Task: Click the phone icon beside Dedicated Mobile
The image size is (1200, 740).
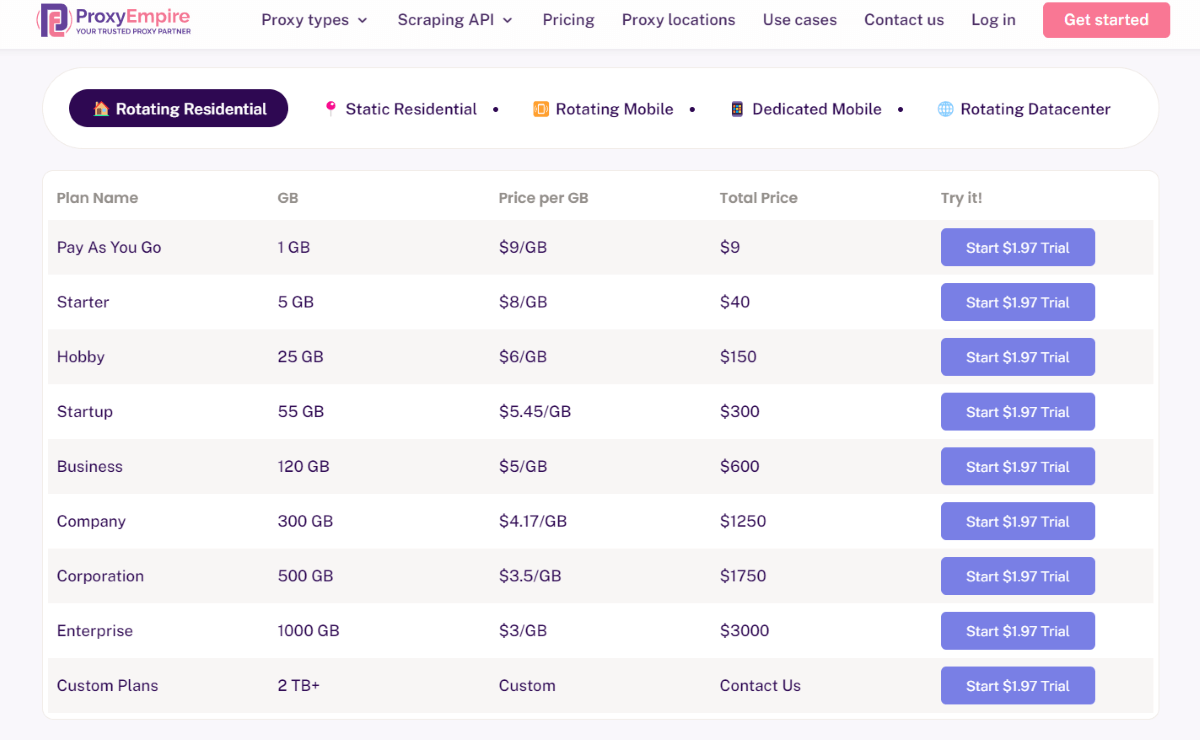Action: tap(737, 109)
